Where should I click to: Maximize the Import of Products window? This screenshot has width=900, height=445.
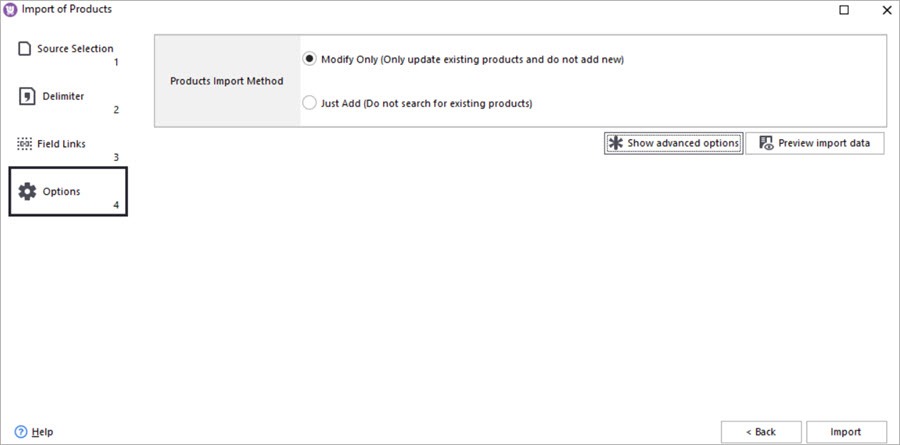click(844, 10)
